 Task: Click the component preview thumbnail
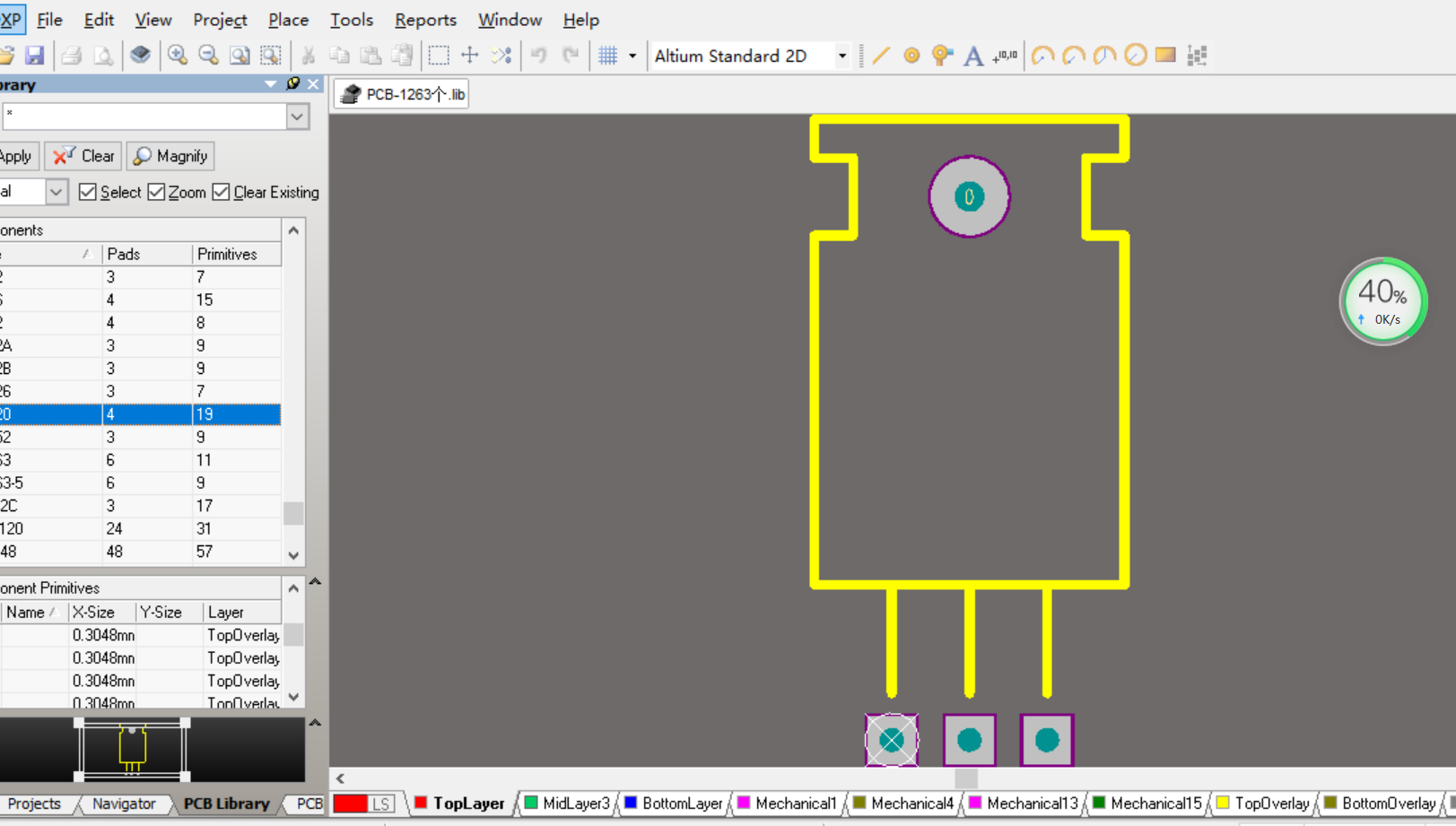tap(133, 748)
